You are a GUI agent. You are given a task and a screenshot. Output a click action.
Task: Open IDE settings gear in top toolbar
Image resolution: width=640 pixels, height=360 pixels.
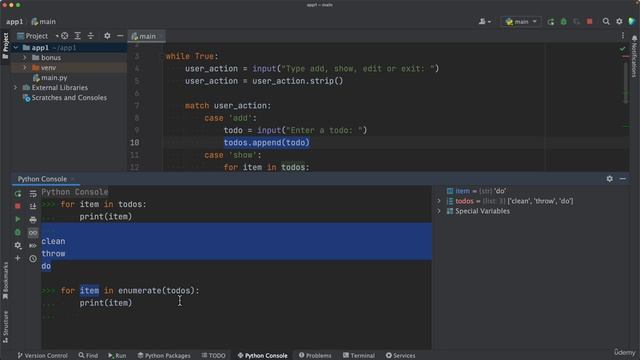pyautogui.click(x=619, y=22)
